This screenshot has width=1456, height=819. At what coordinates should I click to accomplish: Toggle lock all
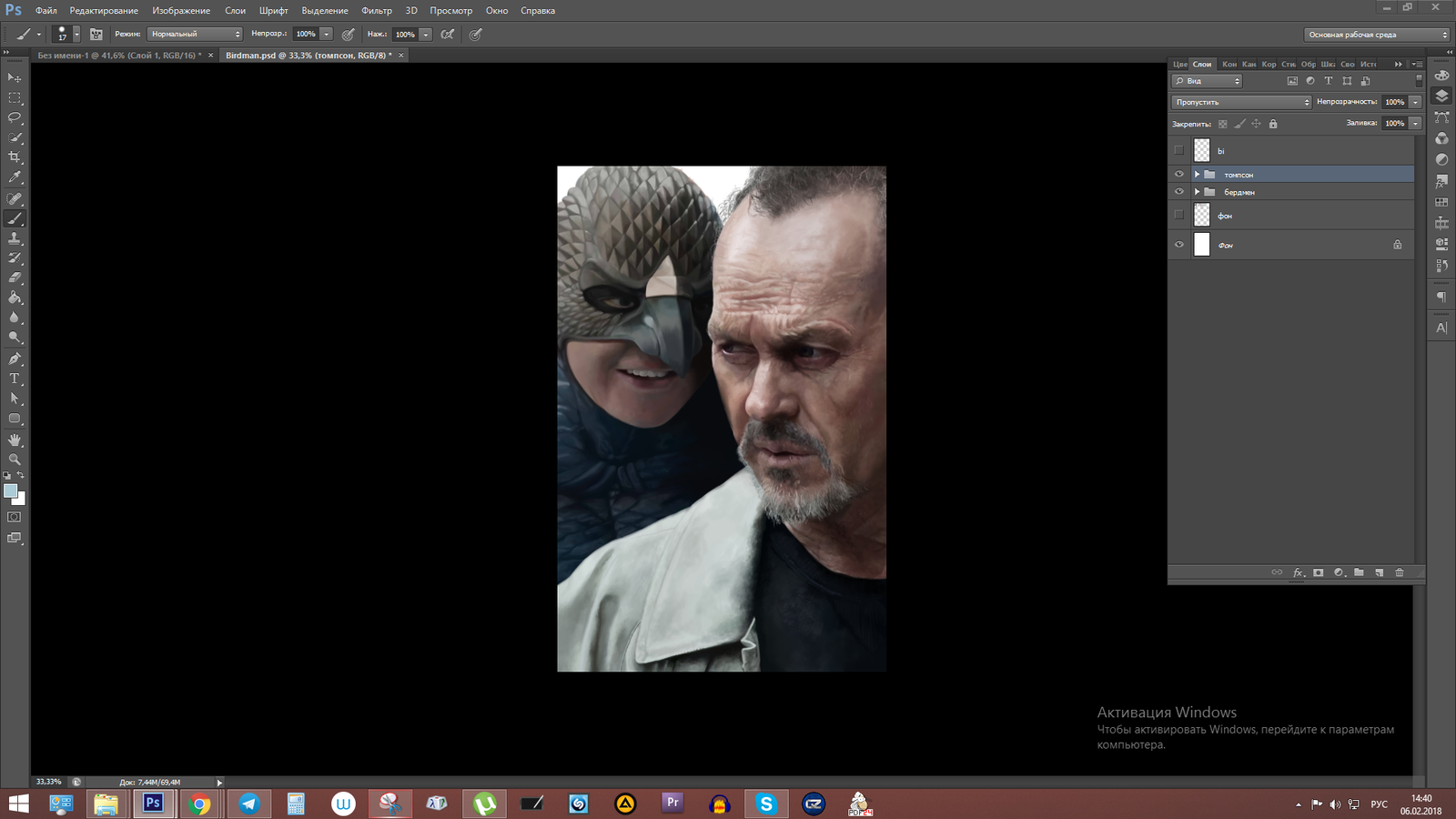1273,124
